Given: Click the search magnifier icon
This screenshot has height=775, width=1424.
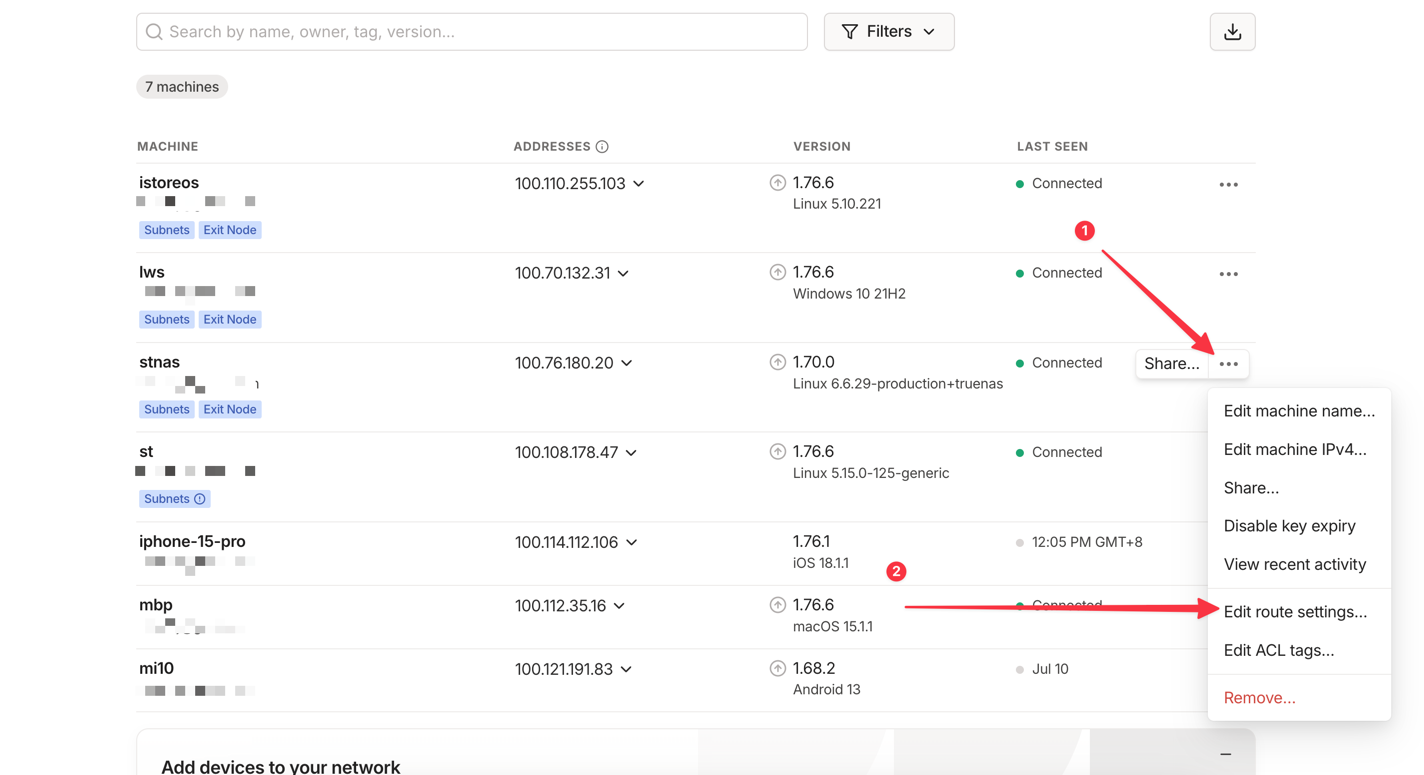Looking at the screenshot, I should click(154, 32).
